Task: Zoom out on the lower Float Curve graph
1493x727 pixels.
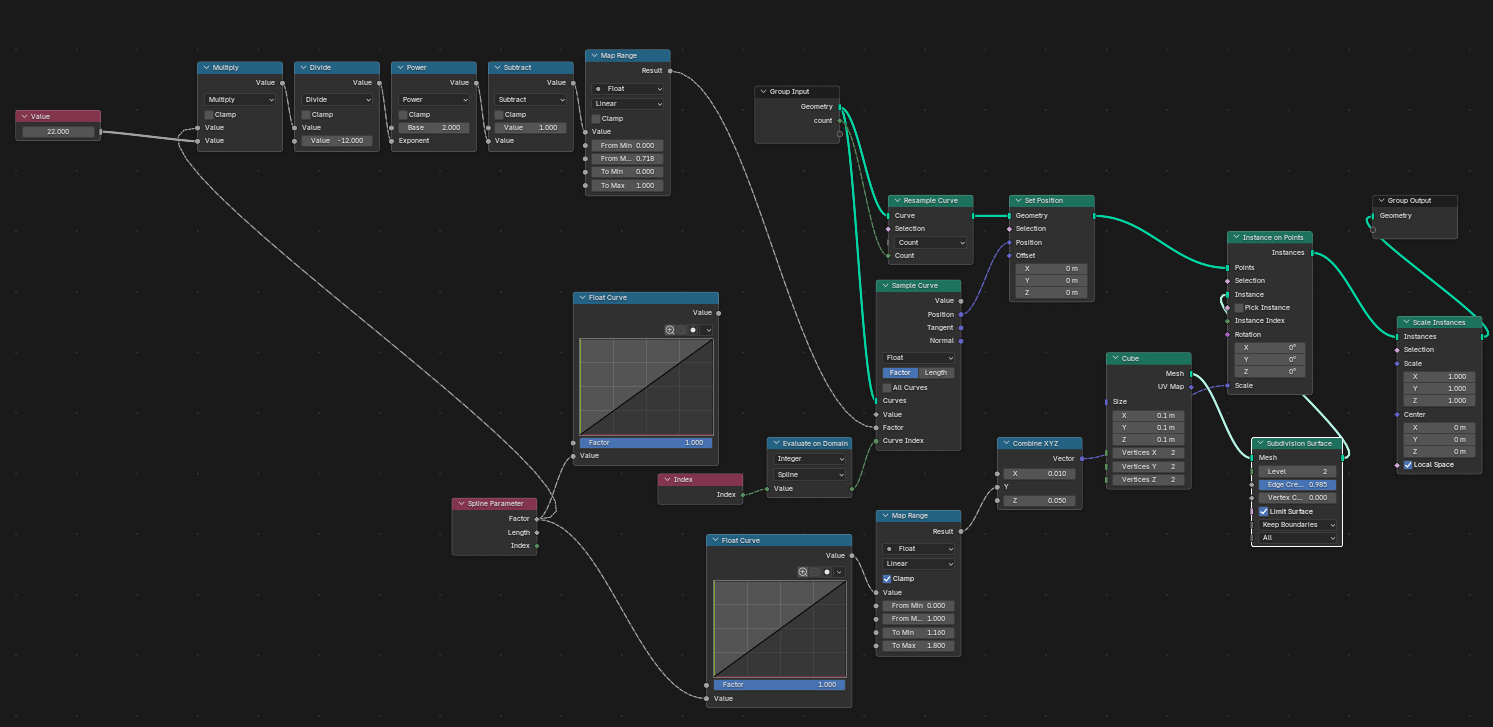Action: [815, 572]
